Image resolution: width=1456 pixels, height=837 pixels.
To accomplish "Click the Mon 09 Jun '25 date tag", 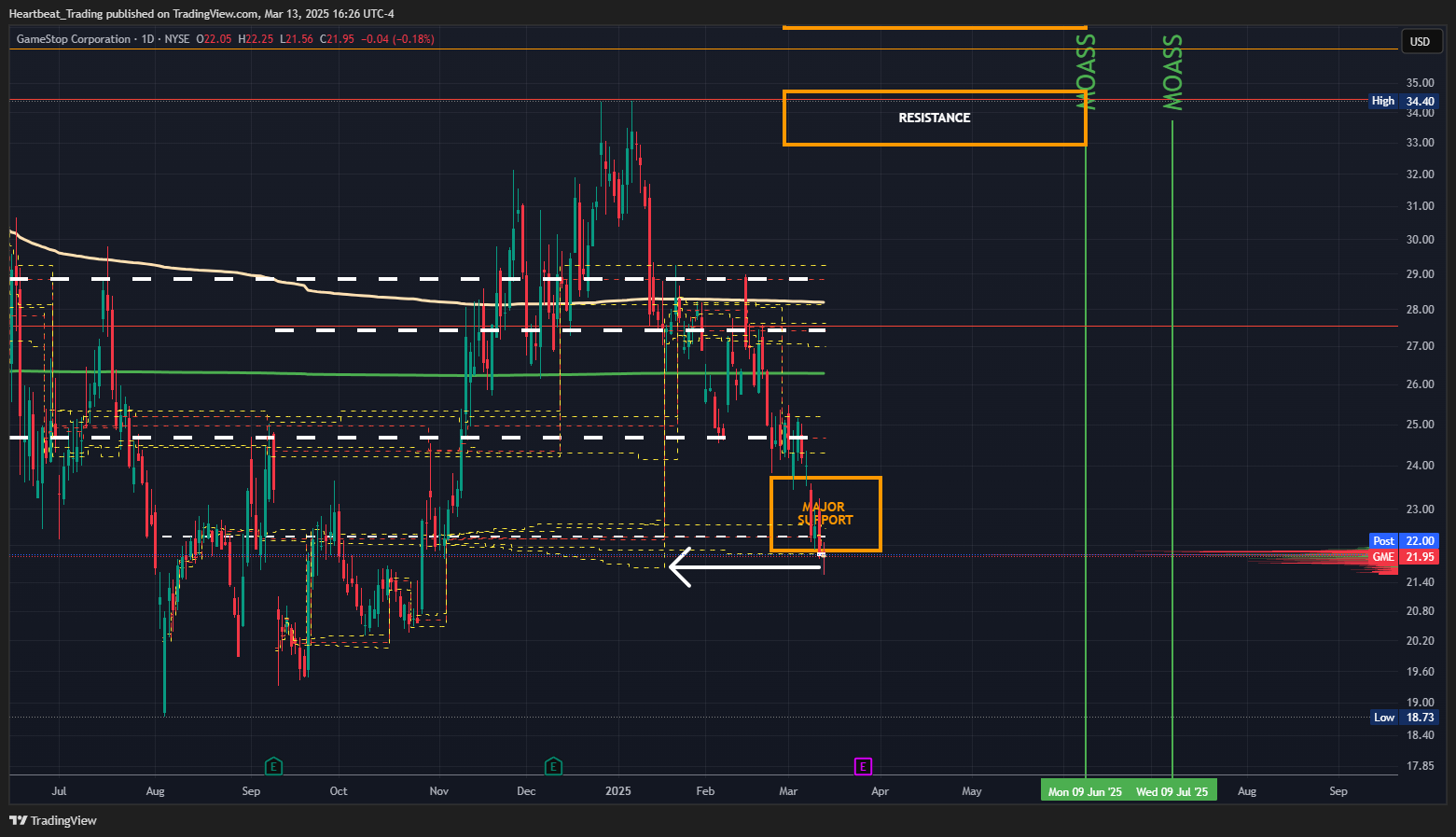I will coord(1085,791).
